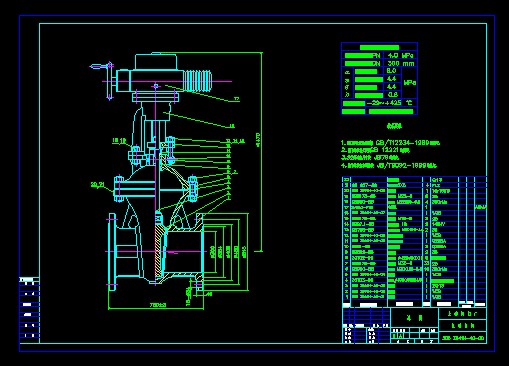Select the tall vertical overall height dimension
Image resolution: width=509 pixels, height=366 pixels.
261,152
